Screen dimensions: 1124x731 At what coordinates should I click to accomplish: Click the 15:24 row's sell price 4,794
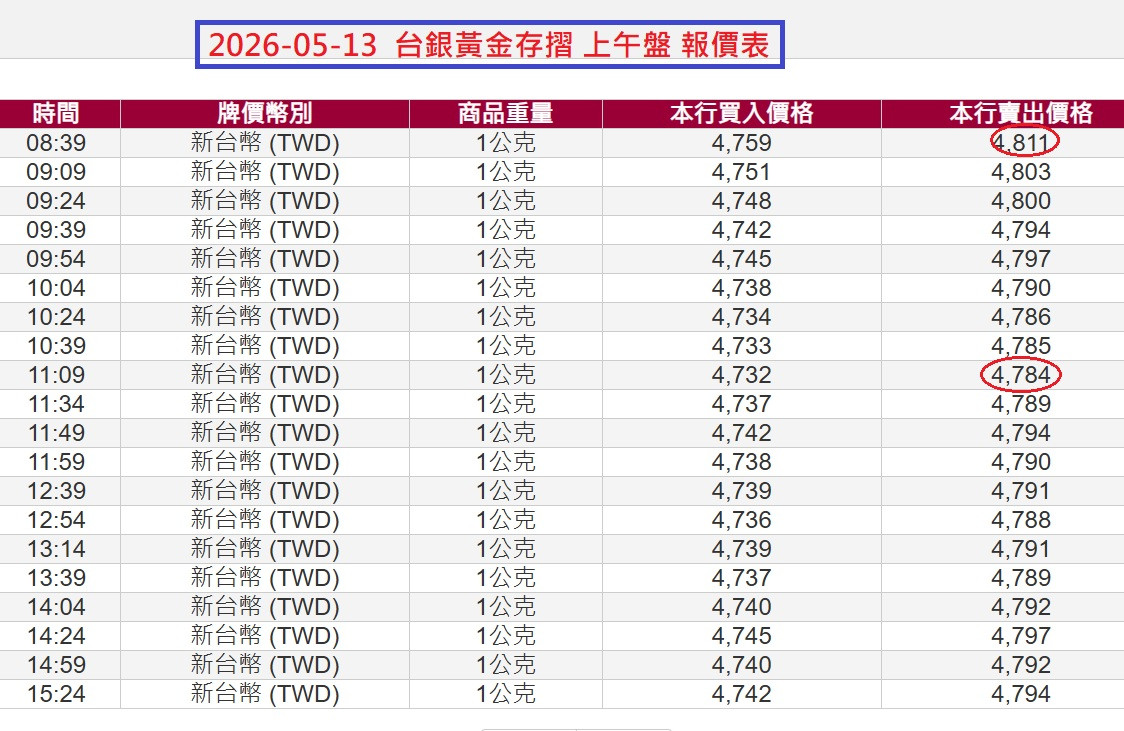point(1021,694)
